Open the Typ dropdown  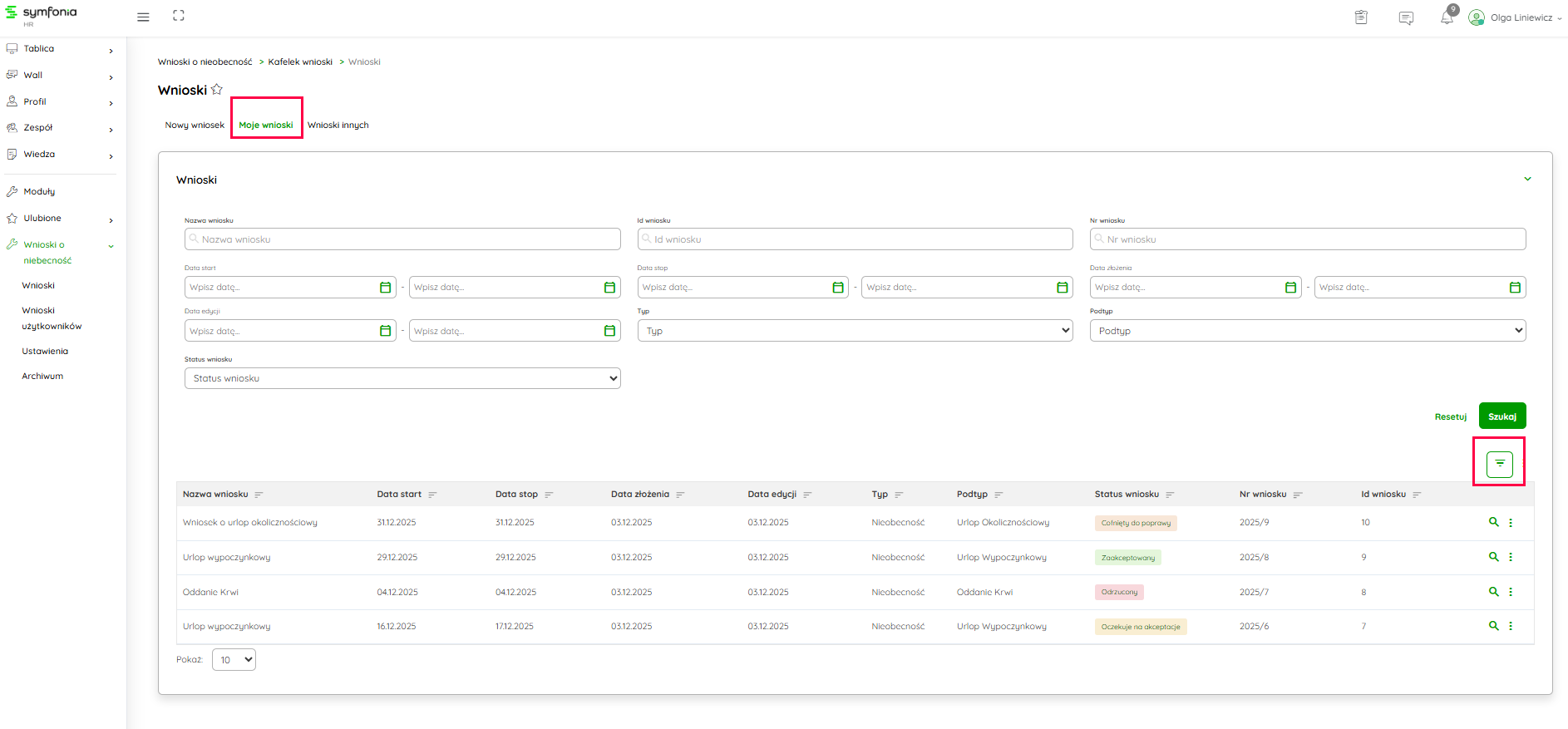pyautogui.click(x=855, y=331)
